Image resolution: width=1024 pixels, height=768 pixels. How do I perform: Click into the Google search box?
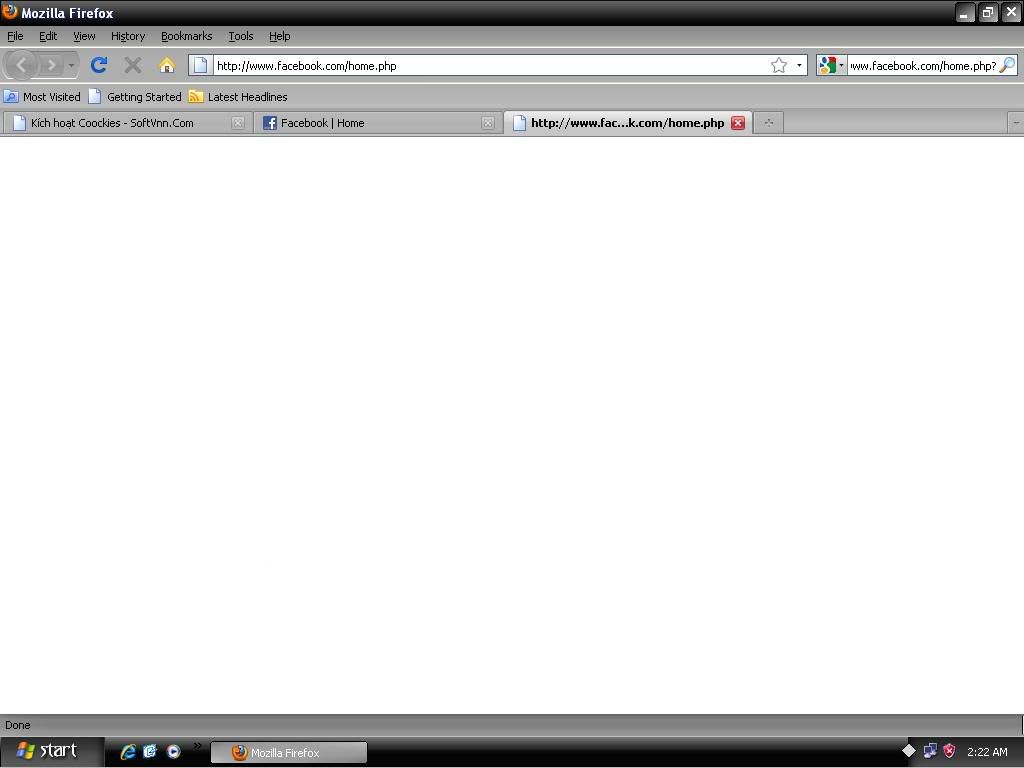923,65
